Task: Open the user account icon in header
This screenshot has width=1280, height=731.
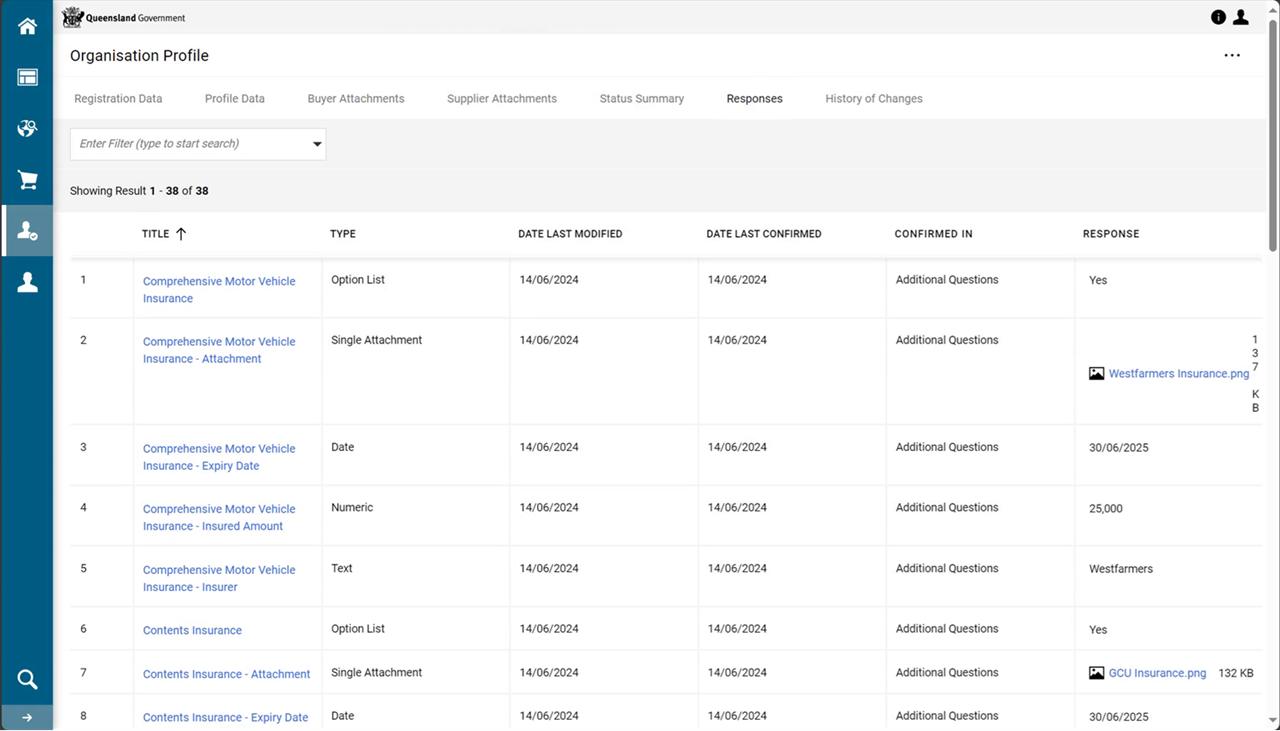Action: click(x=1241, y=17)
